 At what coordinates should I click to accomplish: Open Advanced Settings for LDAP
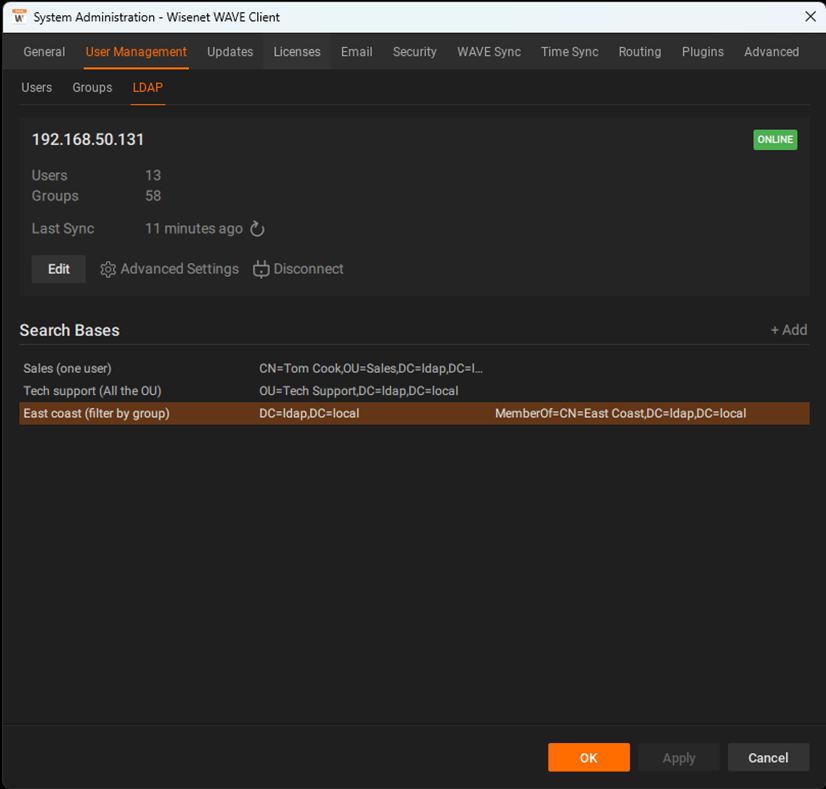tap(170, 269)
